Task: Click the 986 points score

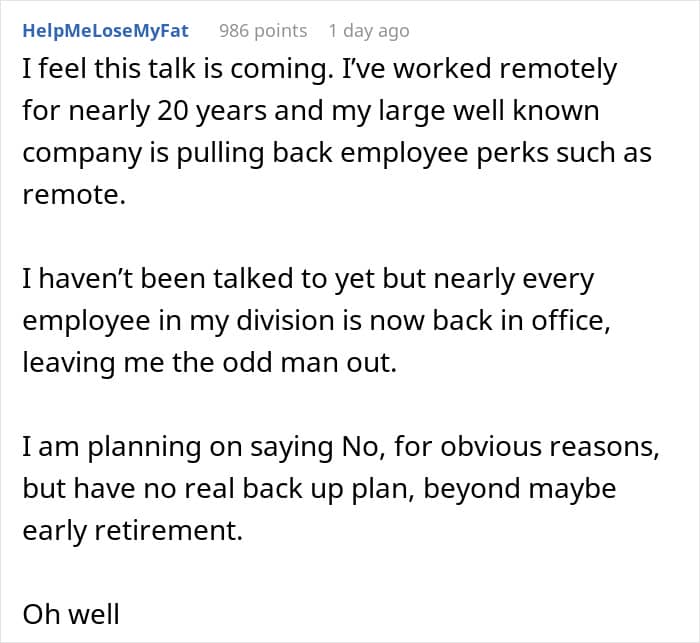Action: point(263,30)
